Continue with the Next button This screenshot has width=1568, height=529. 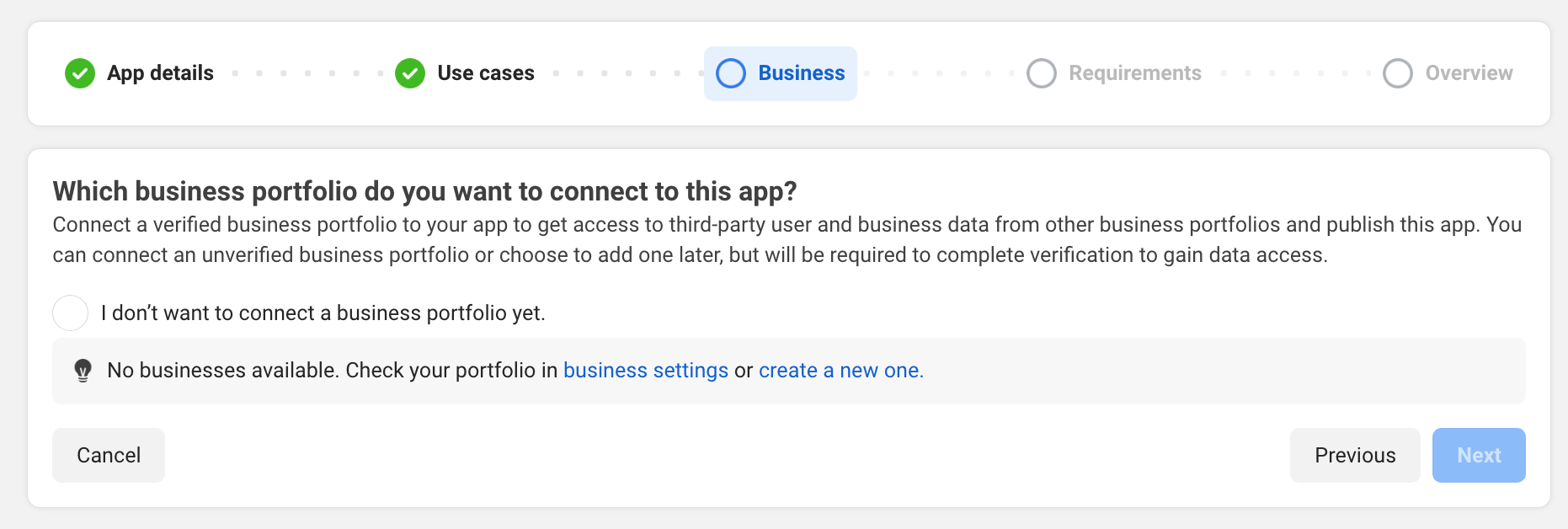click(1479, 455)
